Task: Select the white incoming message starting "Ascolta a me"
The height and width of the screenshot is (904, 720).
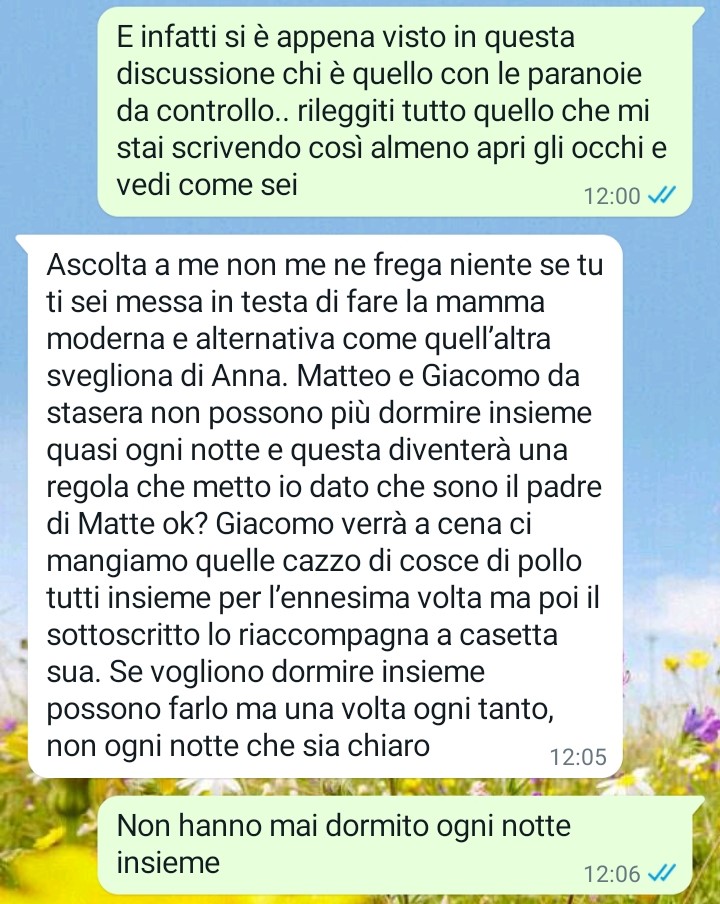Action: pos(319,506)
